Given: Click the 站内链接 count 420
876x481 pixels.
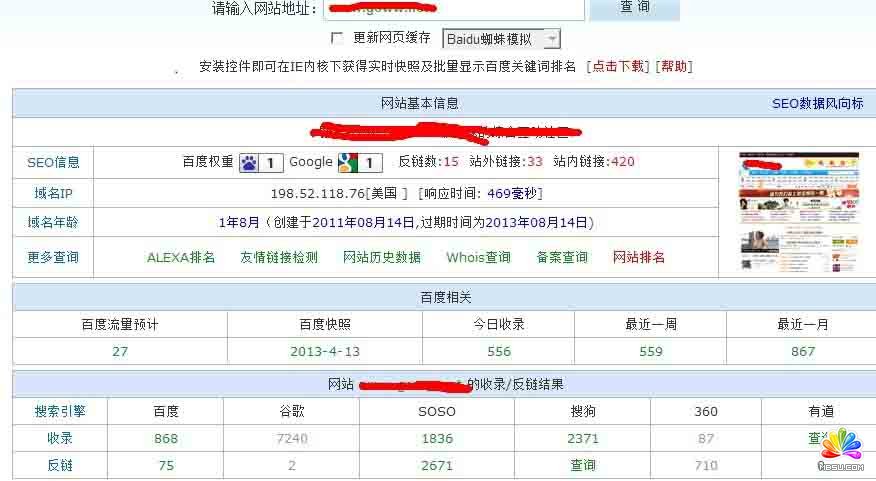Looking at the screenshot, I should (623, 162).
